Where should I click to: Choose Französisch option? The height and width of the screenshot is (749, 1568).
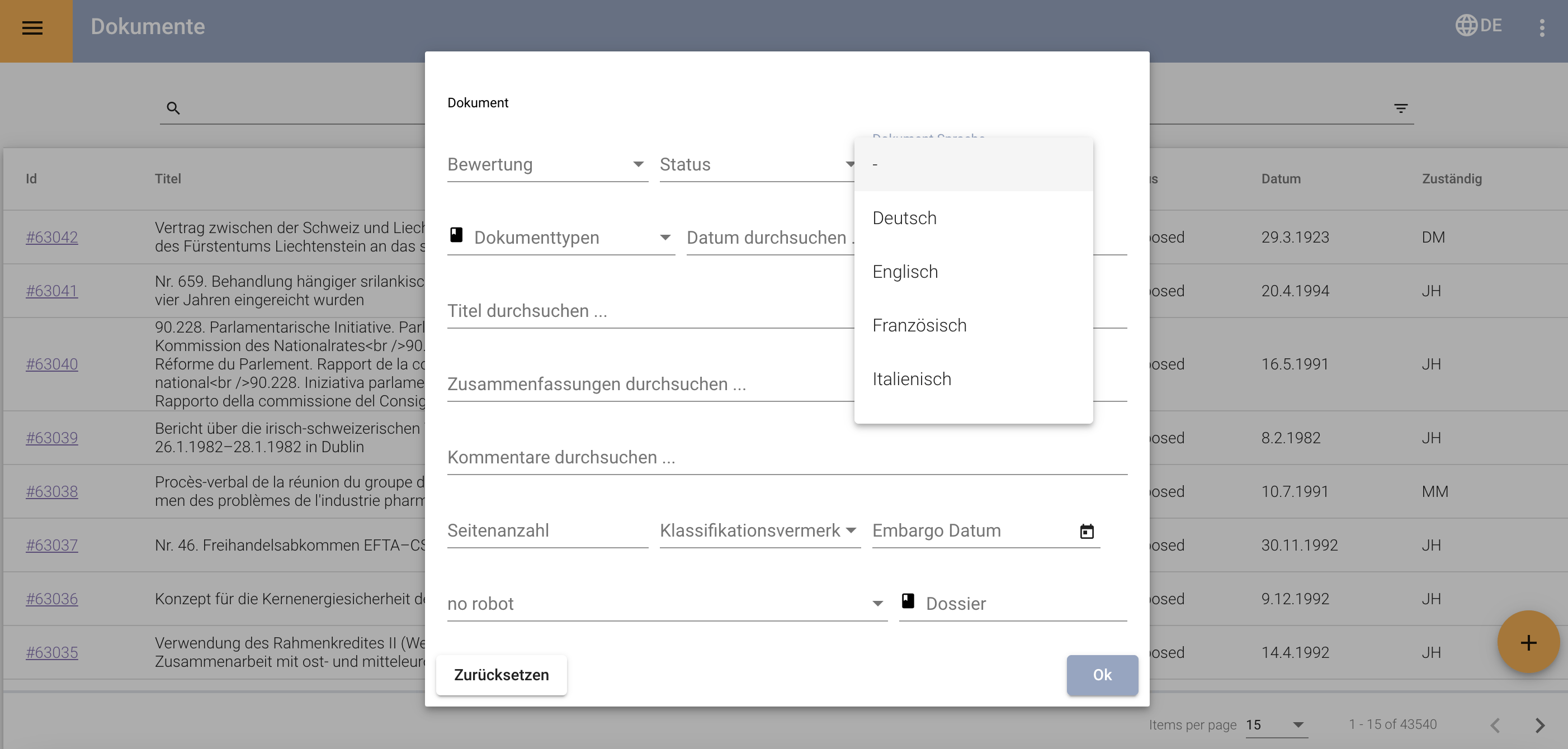[x=919, y=325]
